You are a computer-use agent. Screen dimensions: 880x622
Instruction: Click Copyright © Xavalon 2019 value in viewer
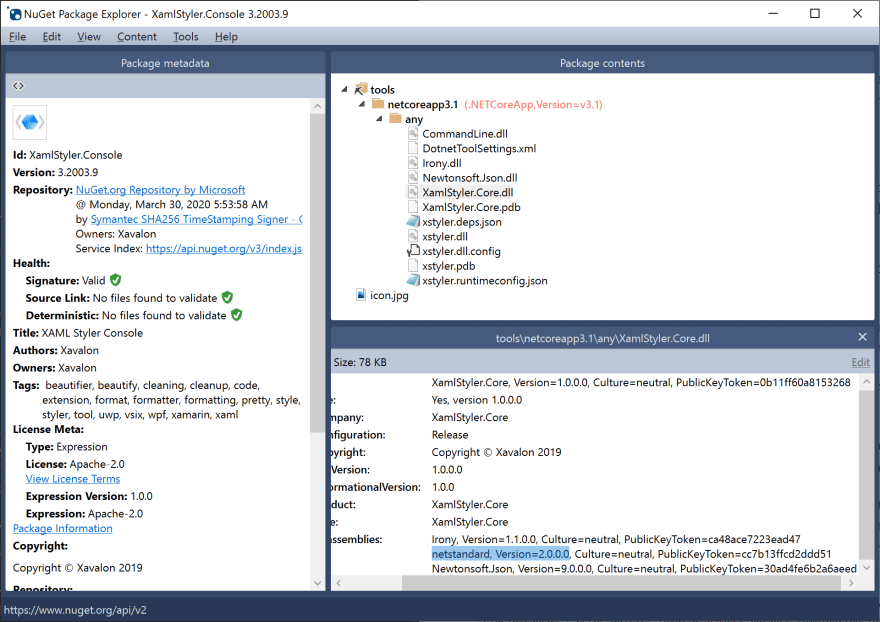coord(496,452)
